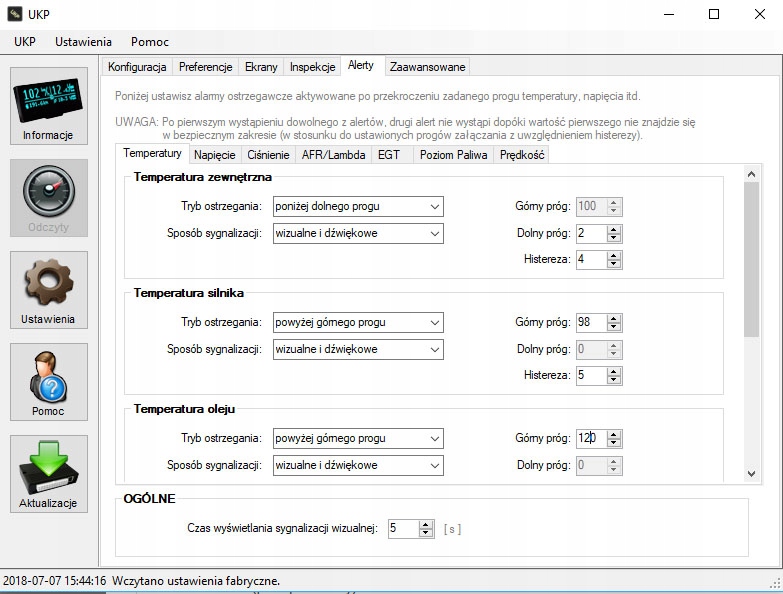Image resolution: width=783 pixels, height=594 pixels.
Task: Open Aktualizacje download icon
Action: [x=49, y=473]
